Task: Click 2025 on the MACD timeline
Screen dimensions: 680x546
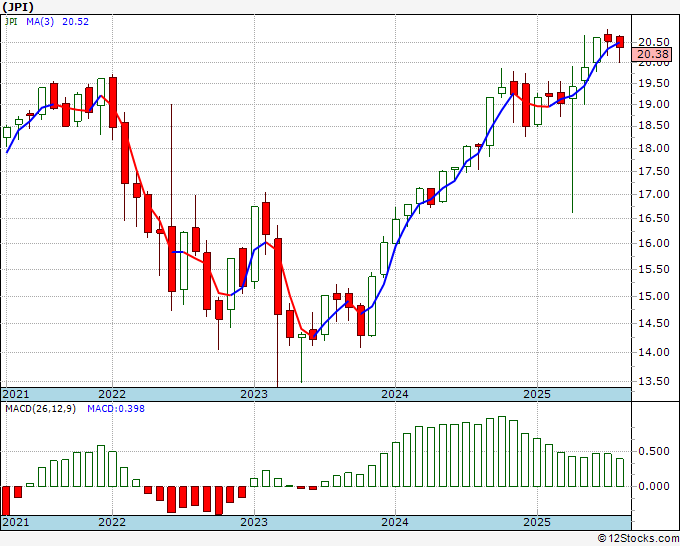Action: pyautogui.click(x=536, y=522)
